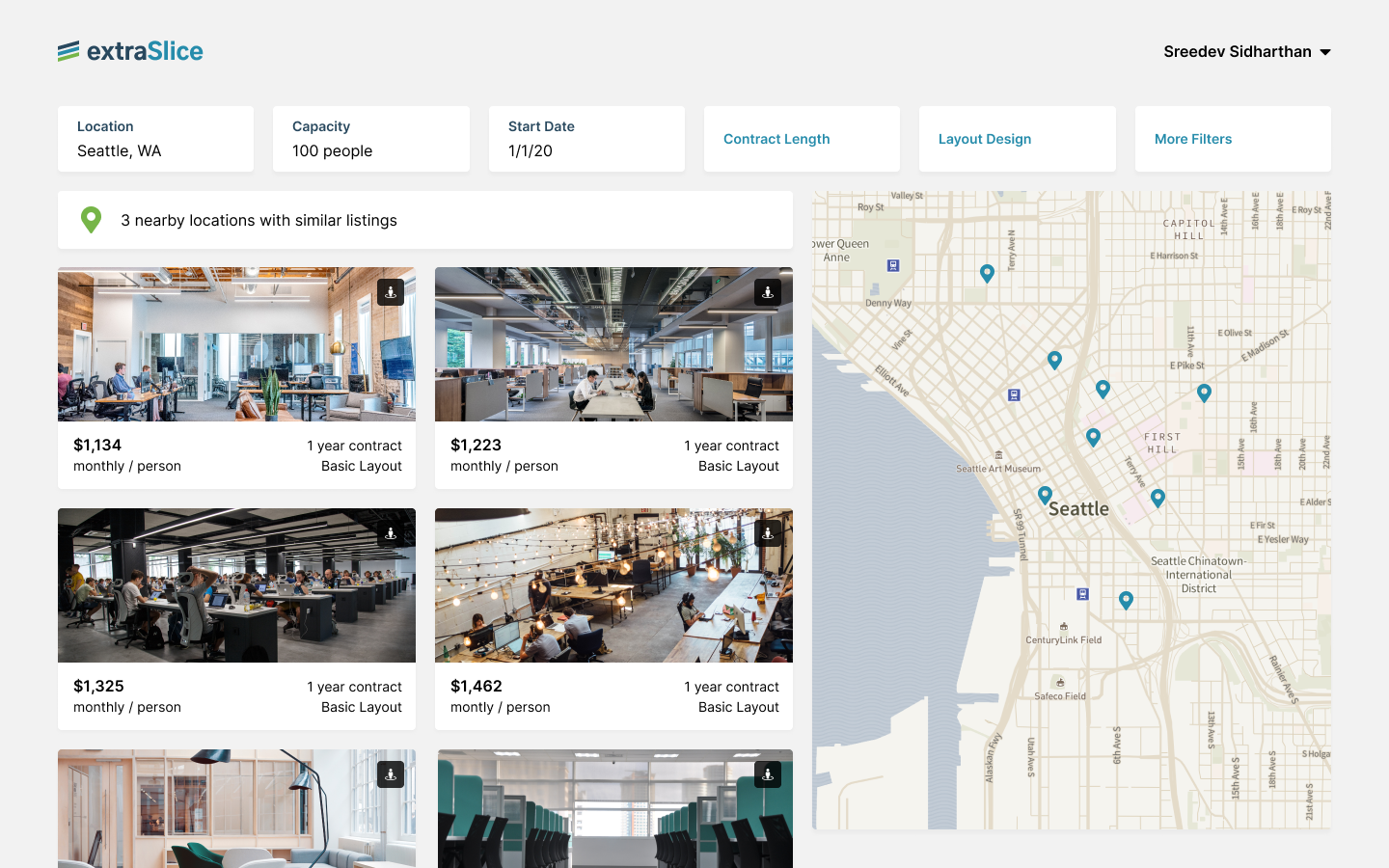The height and width of the screenshot is (868, 1389).
Task: Open the Contract Length filter
Action: click(802, 139)
